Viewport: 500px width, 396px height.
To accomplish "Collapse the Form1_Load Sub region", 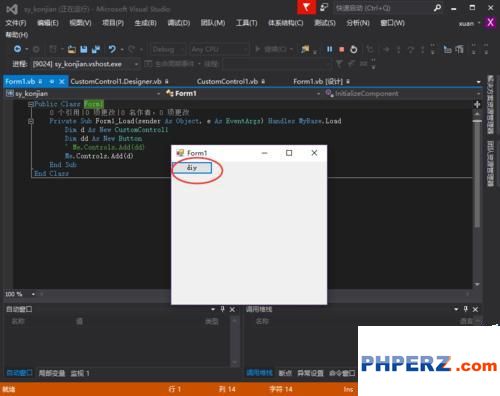I will click(x=30, y=121).
